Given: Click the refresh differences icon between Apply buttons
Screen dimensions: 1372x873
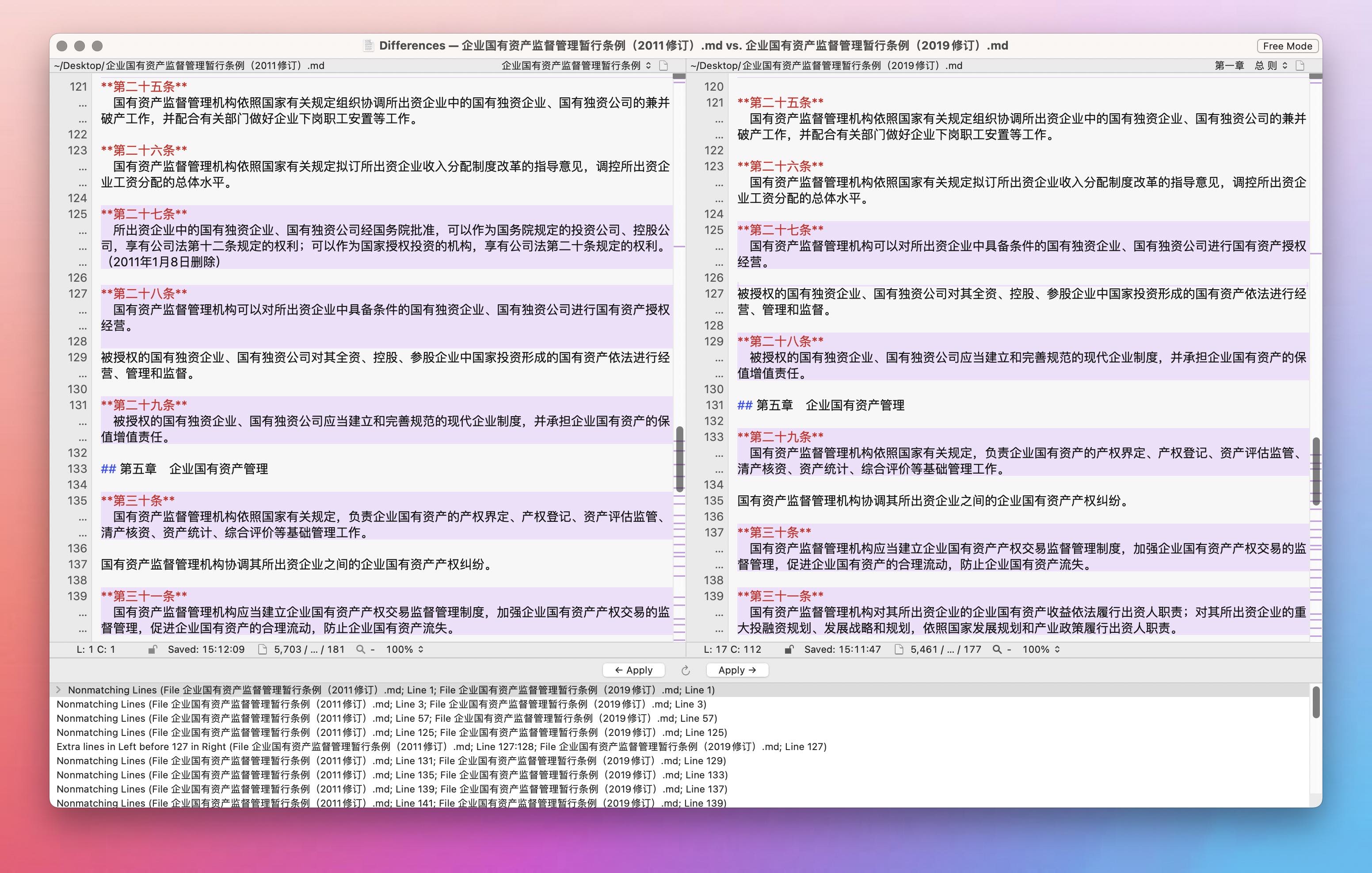Looking at the screenshot, I should click(x=686, y=670).
